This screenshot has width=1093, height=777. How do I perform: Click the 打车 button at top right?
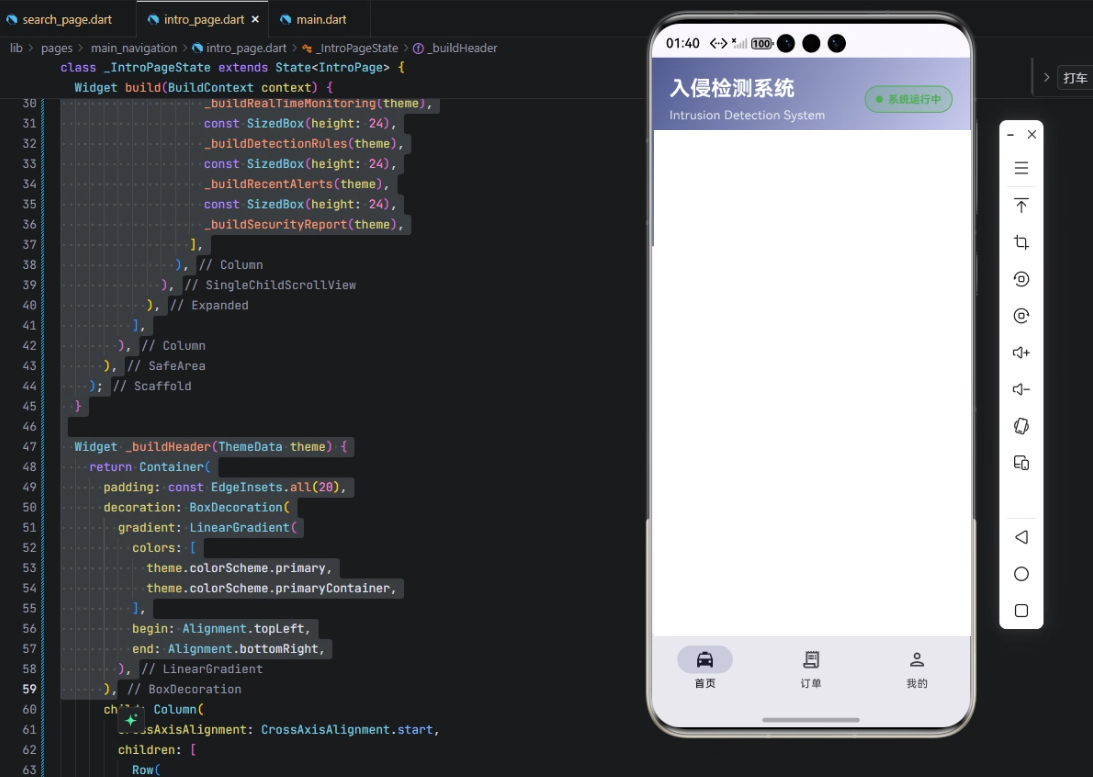(x=1075, y=78)
